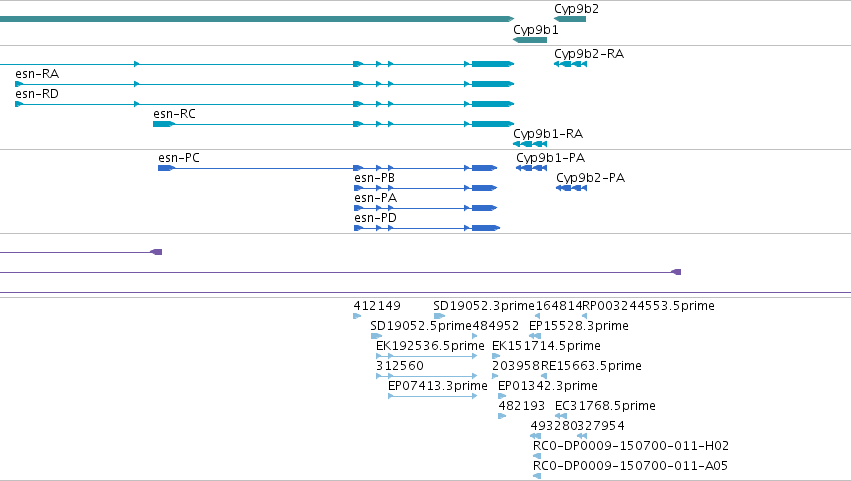Click the 412149 arrow glyph
This screenshot has height=481, width=851.
coord(357,316)
